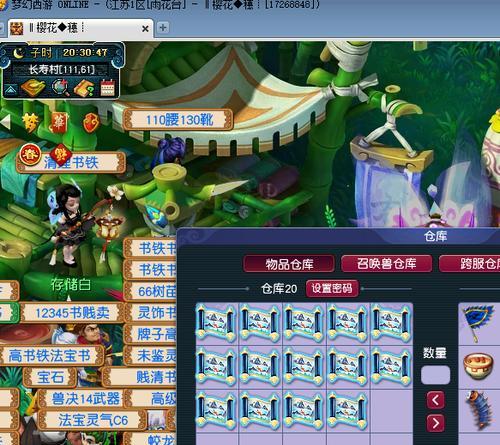Select first treasure map scroll, warehouse top row
500x445 pixels.
[x=216, y=324]
